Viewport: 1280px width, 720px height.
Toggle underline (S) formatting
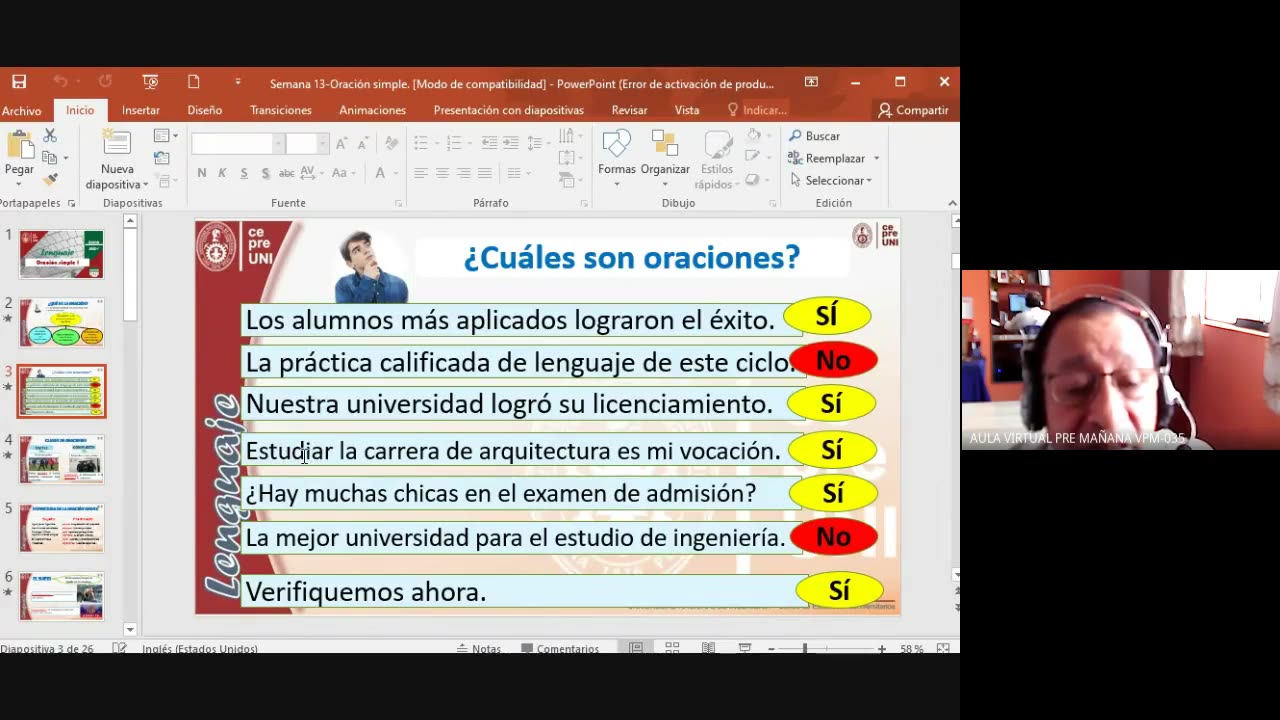pos(244,173)
